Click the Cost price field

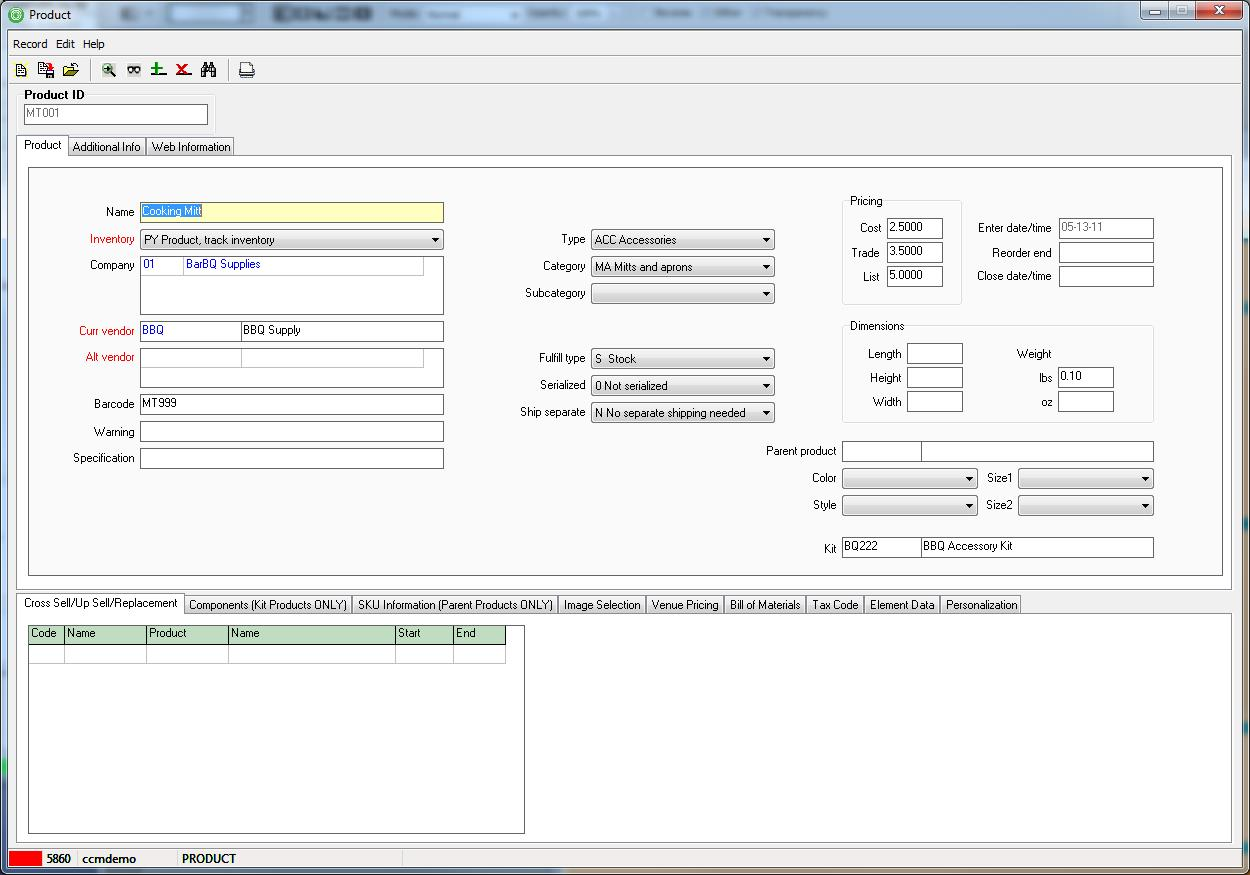[915, 228]
